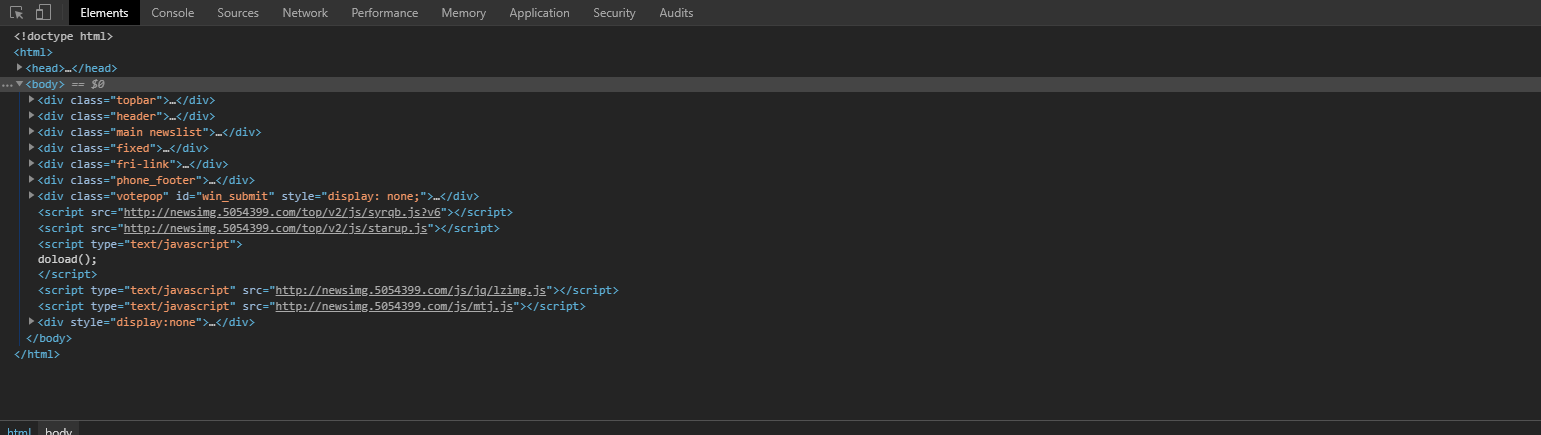The width and height of the screenshot is (1541, 435).
Task: Open the starup.js script link
Action: coord(276,228)
